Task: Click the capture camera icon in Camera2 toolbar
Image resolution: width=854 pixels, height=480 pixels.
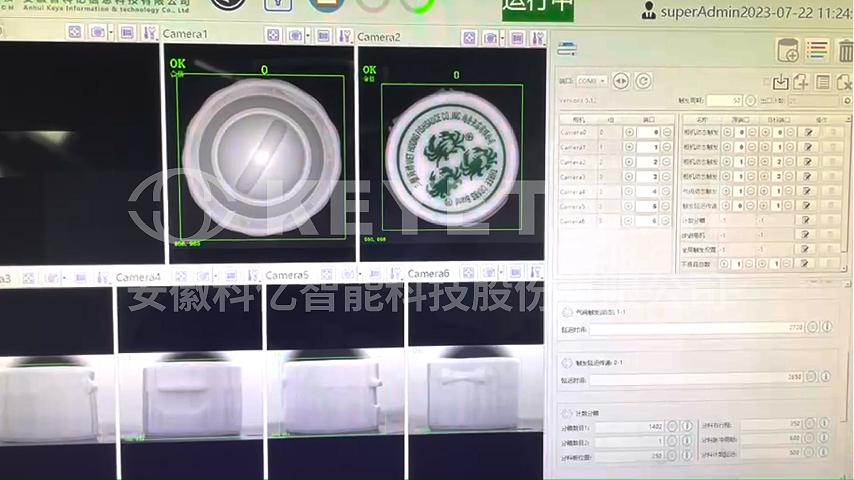Action: click(491, 38)
